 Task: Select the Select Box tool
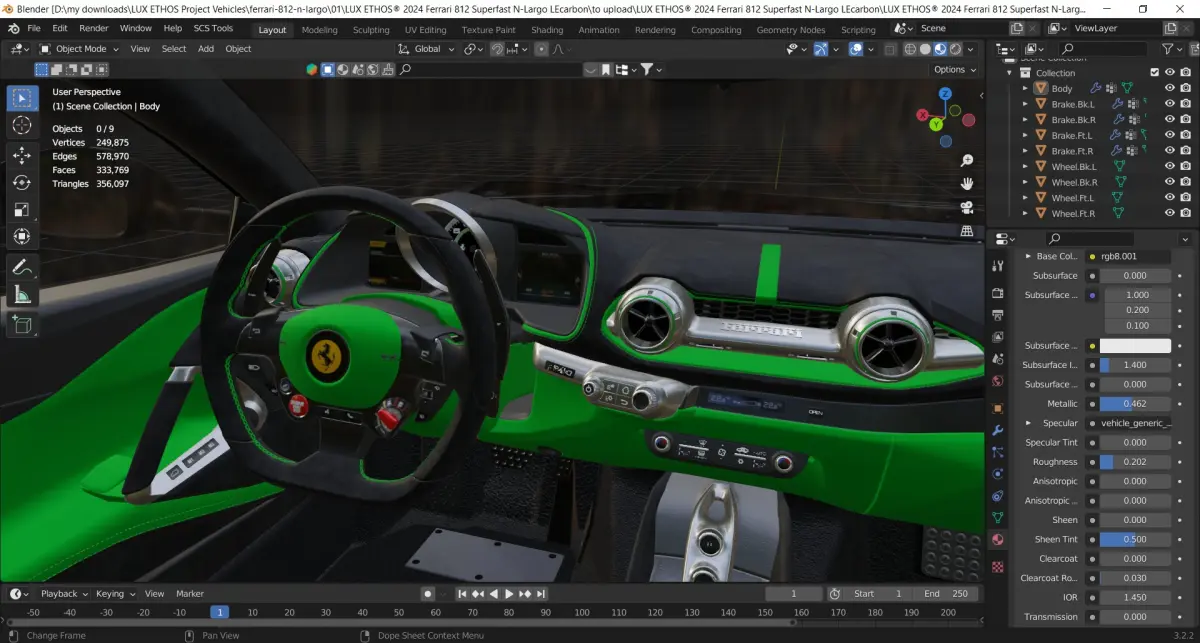(x=22, y=98)
